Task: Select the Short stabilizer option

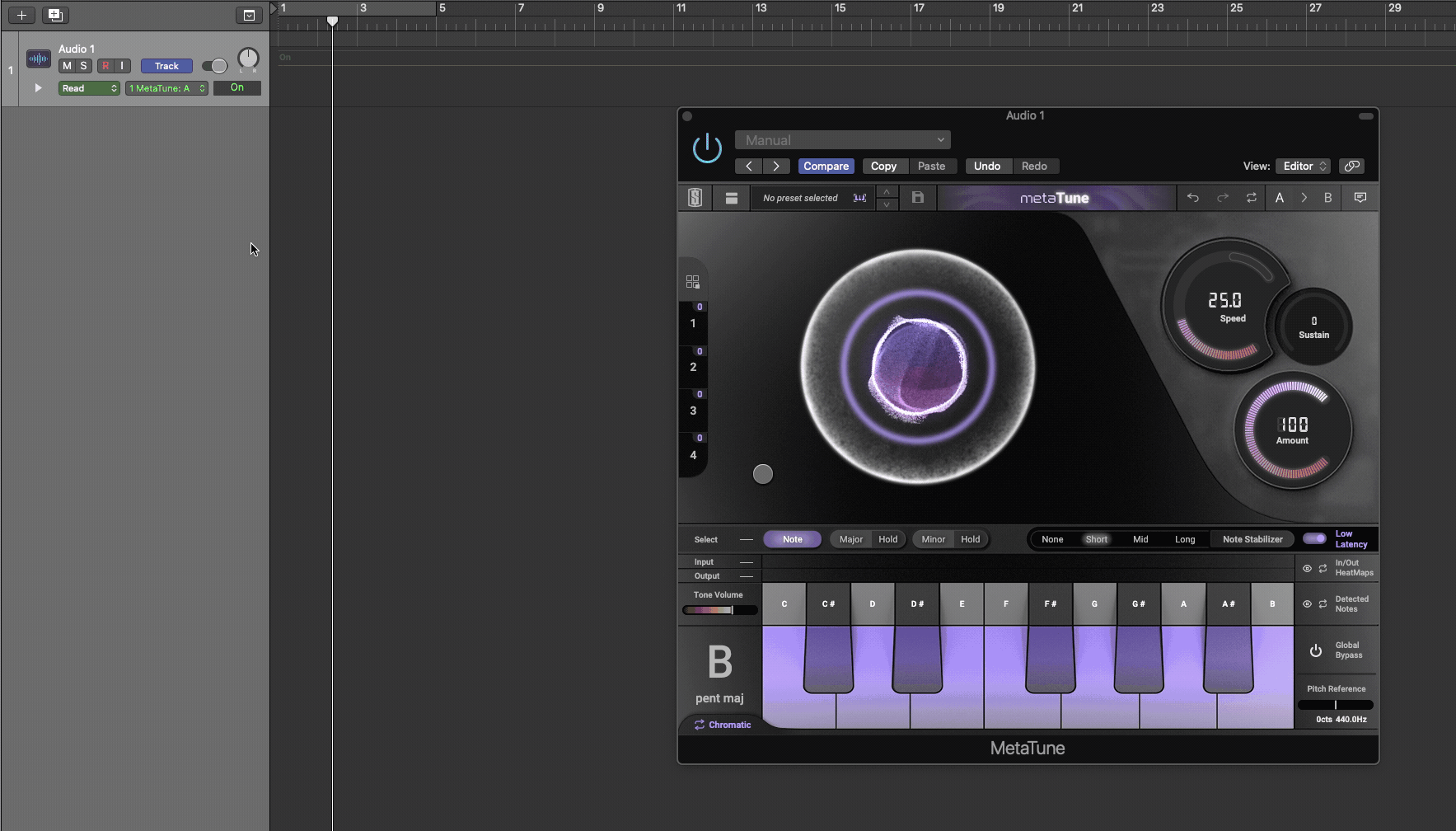Action: (1096, 539)
